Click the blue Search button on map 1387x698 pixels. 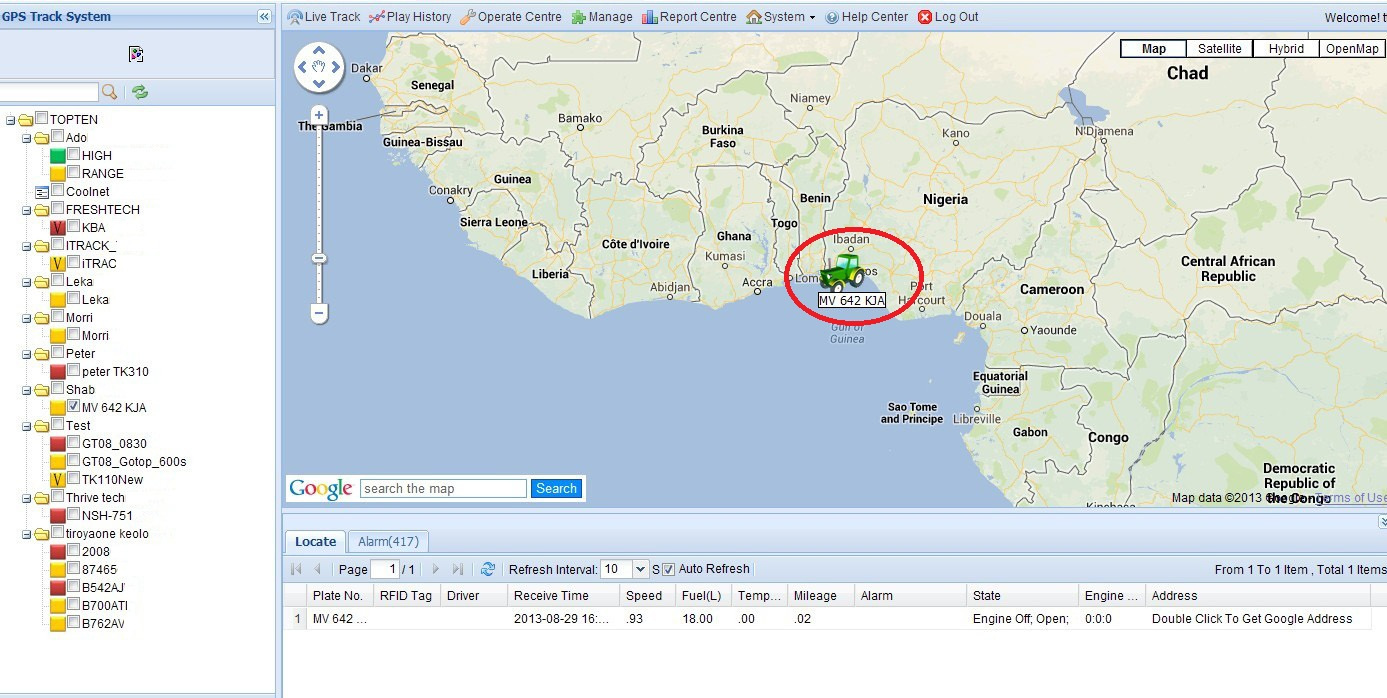click(556, 489)
